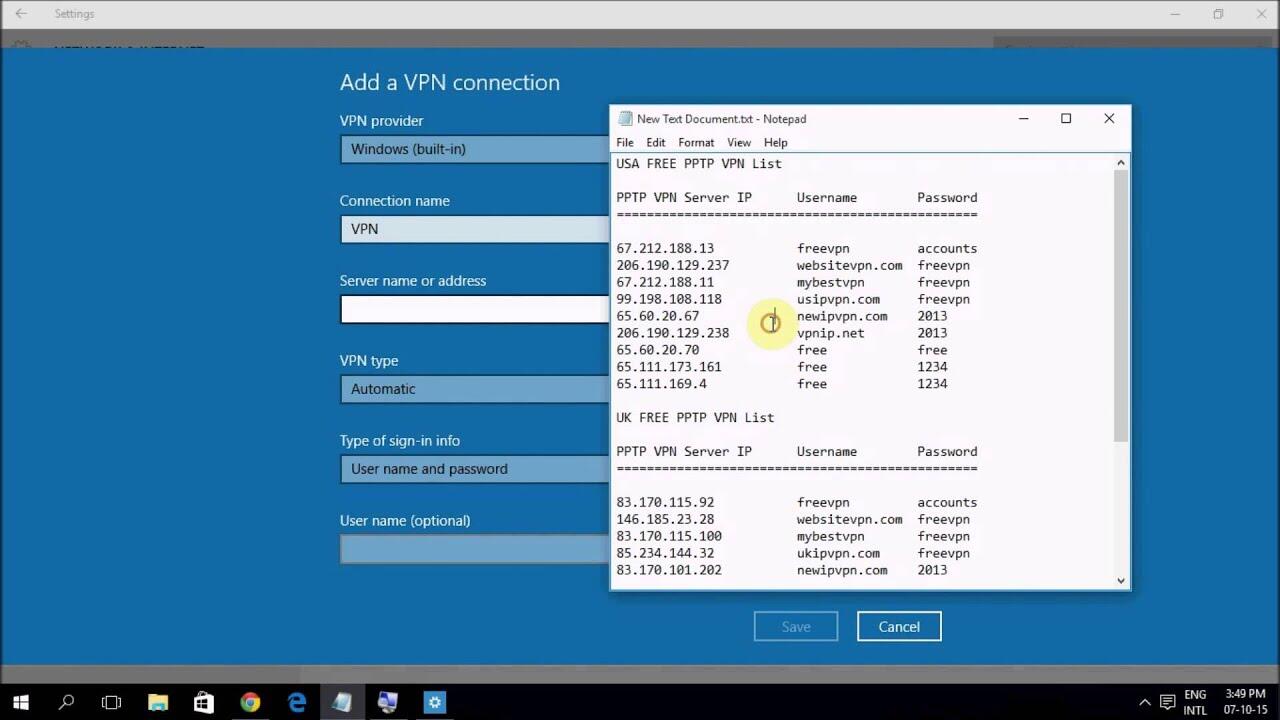Launch File Explorer from the taskbar
The image size is (1280, 720).
point(158,702)
